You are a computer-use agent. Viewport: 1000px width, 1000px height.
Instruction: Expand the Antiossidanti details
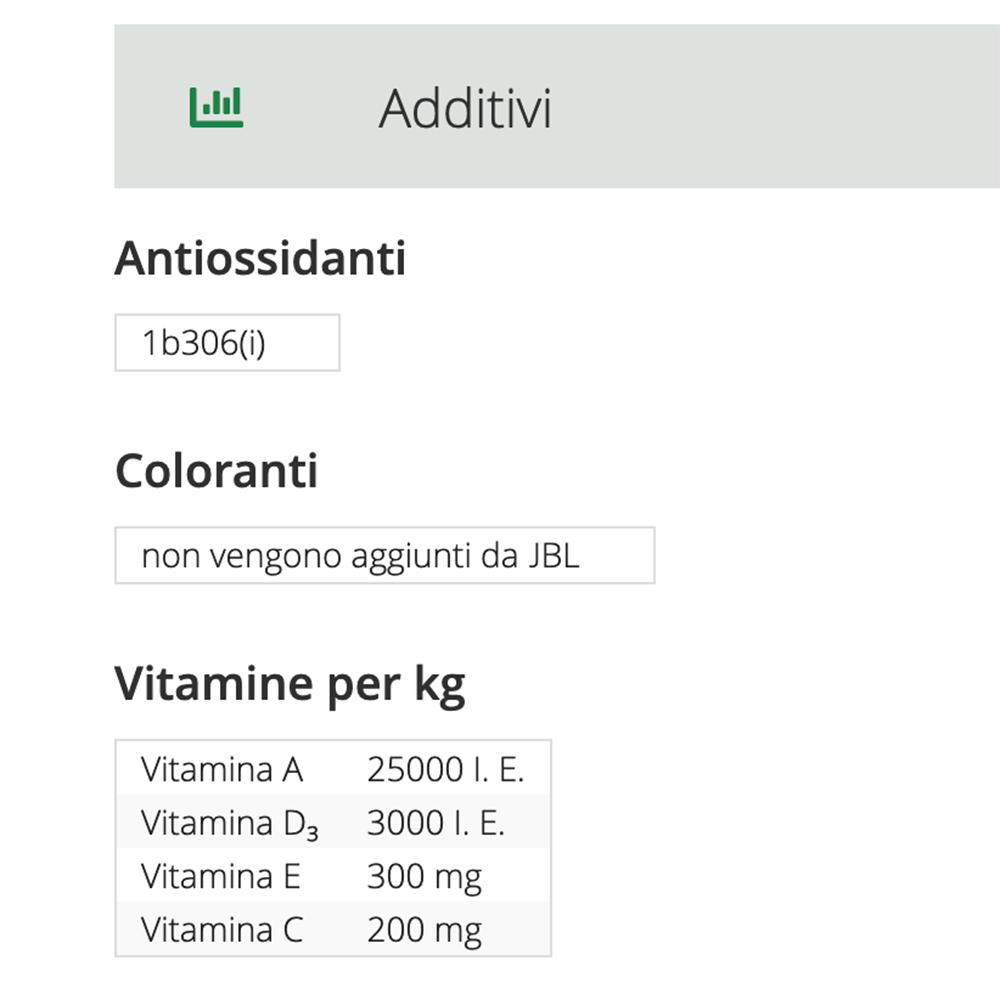(x=261, y=258)
